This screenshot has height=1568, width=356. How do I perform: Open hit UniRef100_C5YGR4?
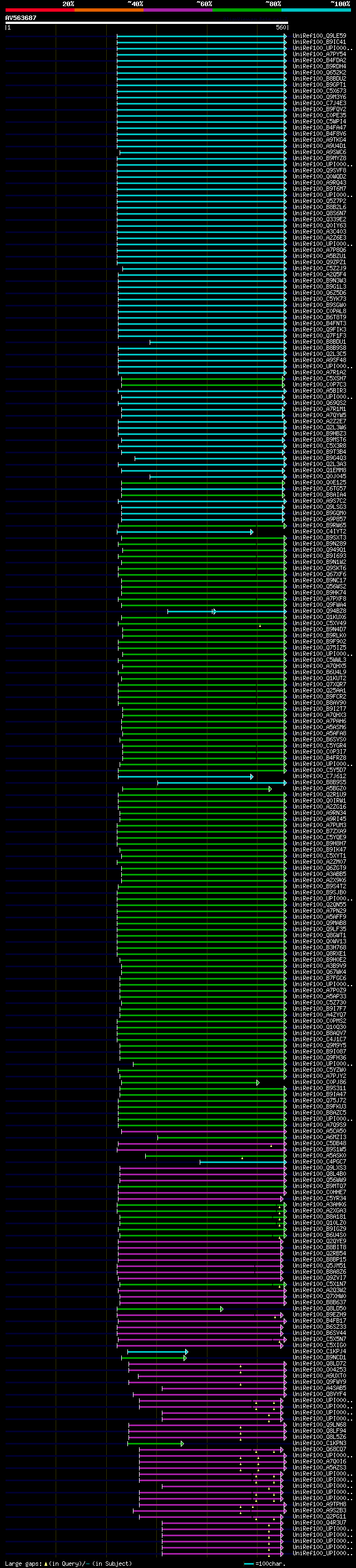pyautogui.click(x=319, y=746)
